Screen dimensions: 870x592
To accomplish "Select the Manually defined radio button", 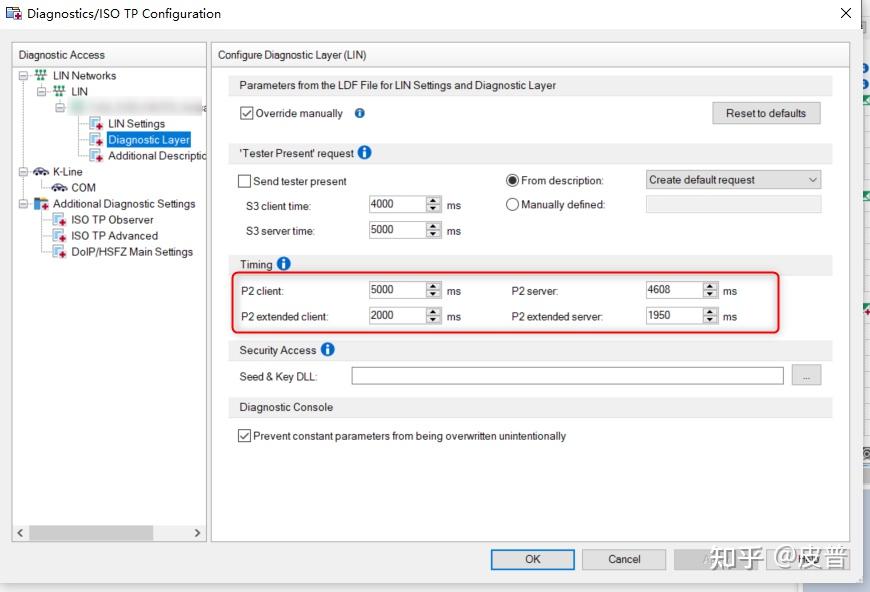I will pos(512,205).
